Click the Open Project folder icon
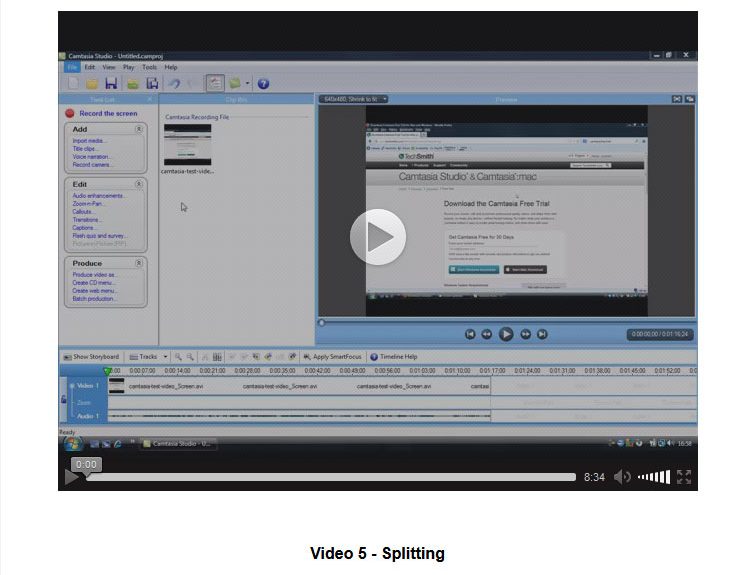The image size is (755, 575). click(92, 84)
